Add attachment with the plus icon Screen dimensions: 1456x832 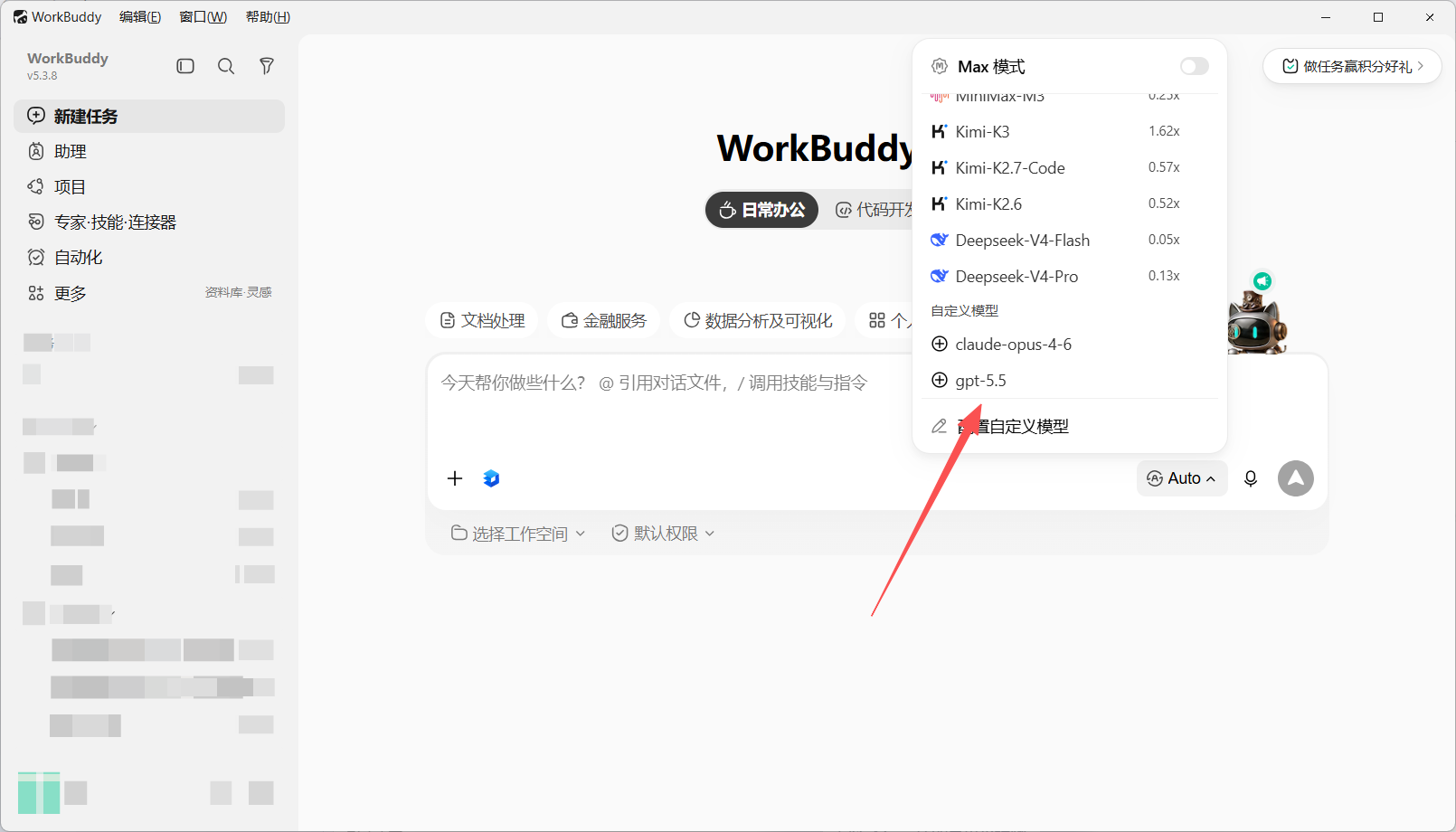(455, 478)
